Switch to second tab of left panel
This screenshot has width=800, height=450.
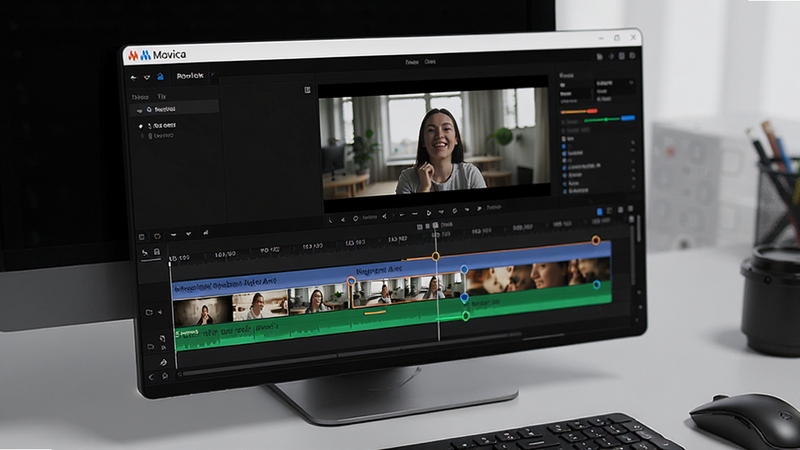(161, 96)
